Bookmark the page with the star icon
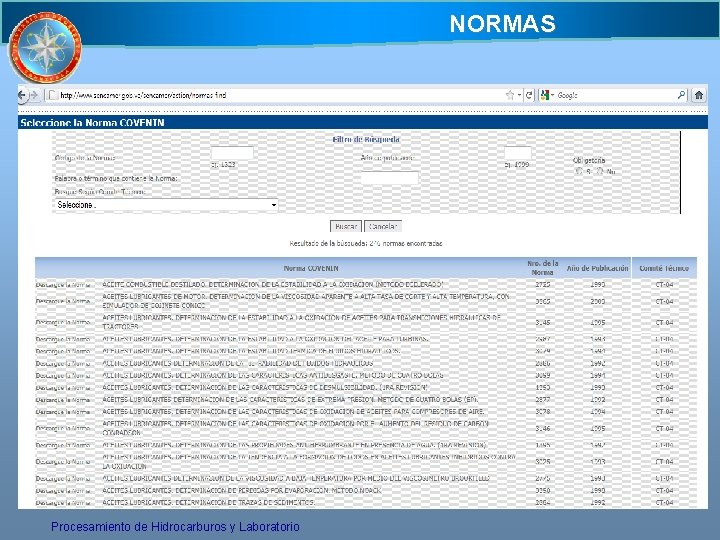Image resolution: width=720 pixels, height=540 pixels. (510, 95)
